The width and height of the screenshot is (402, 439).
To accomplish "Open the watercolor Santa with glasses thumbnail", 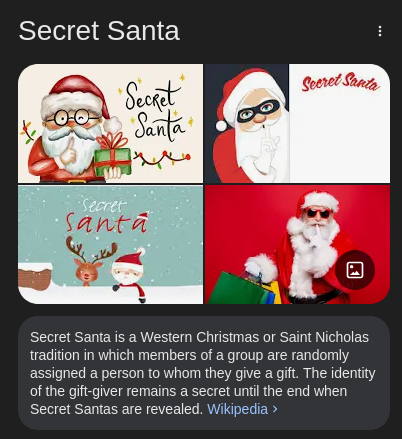I will coord(110,123).
